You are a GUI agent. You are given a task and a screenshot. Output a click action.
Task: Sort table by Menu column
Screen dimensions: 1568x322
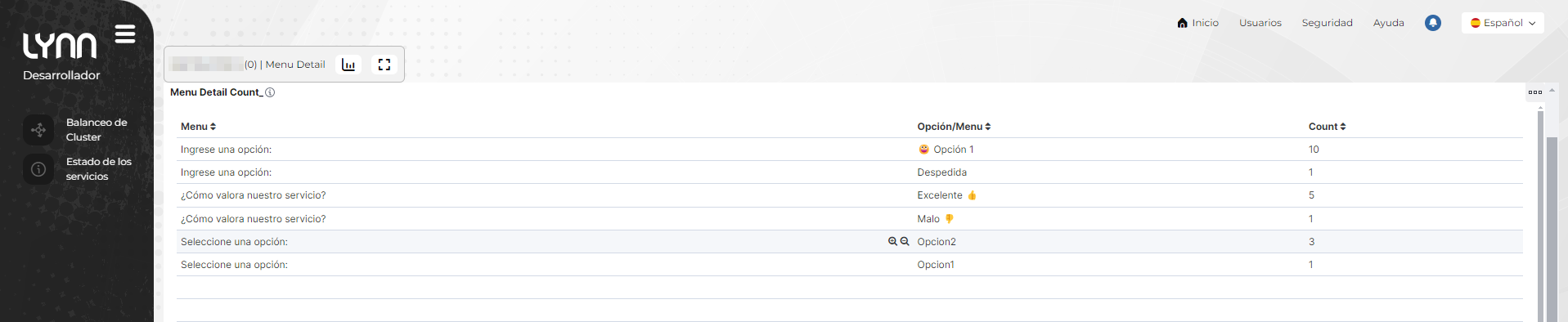coord(198,127)
